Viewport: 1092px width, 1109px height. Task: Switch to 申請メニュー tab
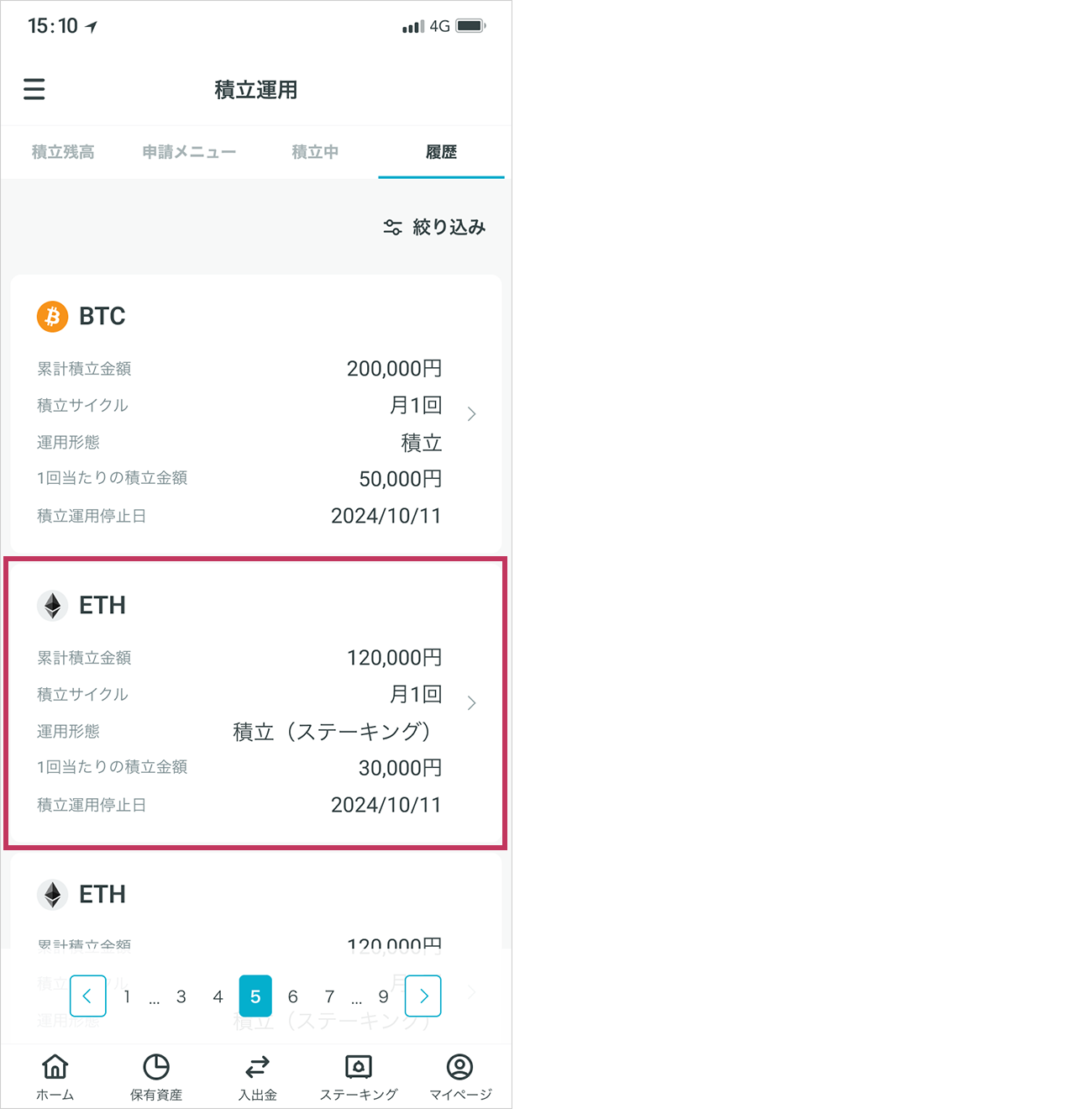(189, 152)
